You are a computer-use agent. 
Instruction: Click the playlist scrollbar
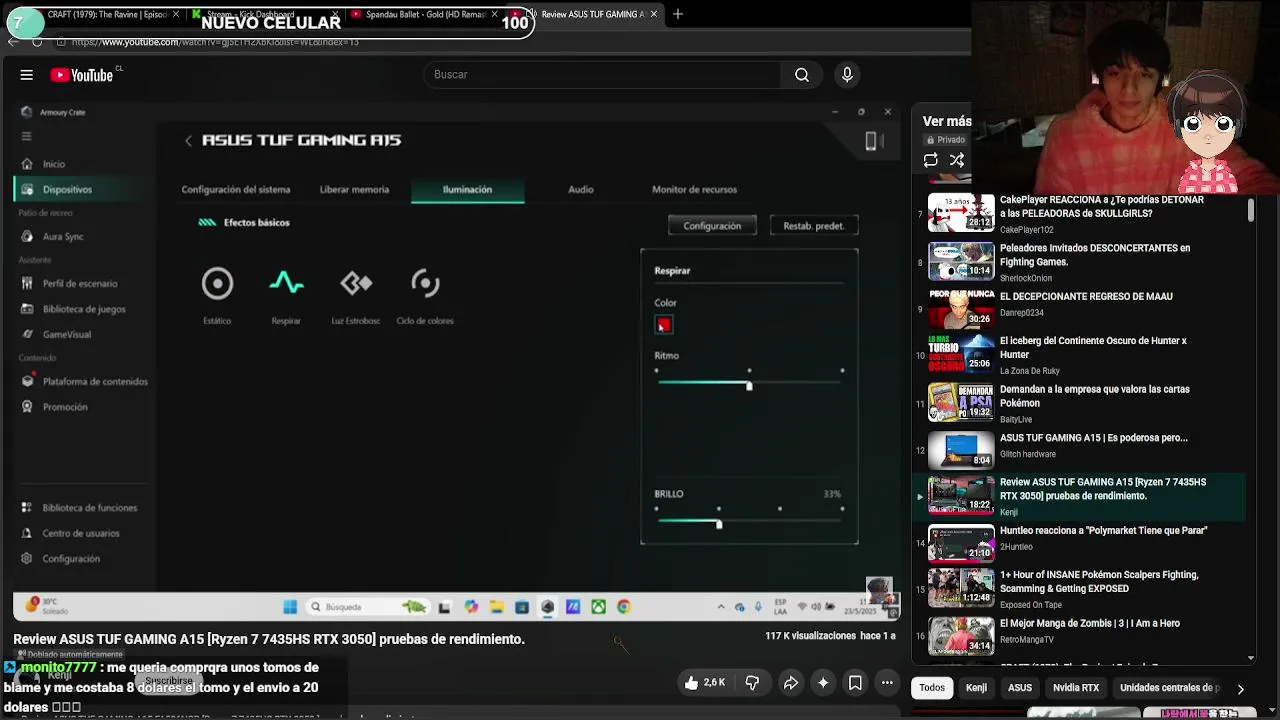point(1251,210)
